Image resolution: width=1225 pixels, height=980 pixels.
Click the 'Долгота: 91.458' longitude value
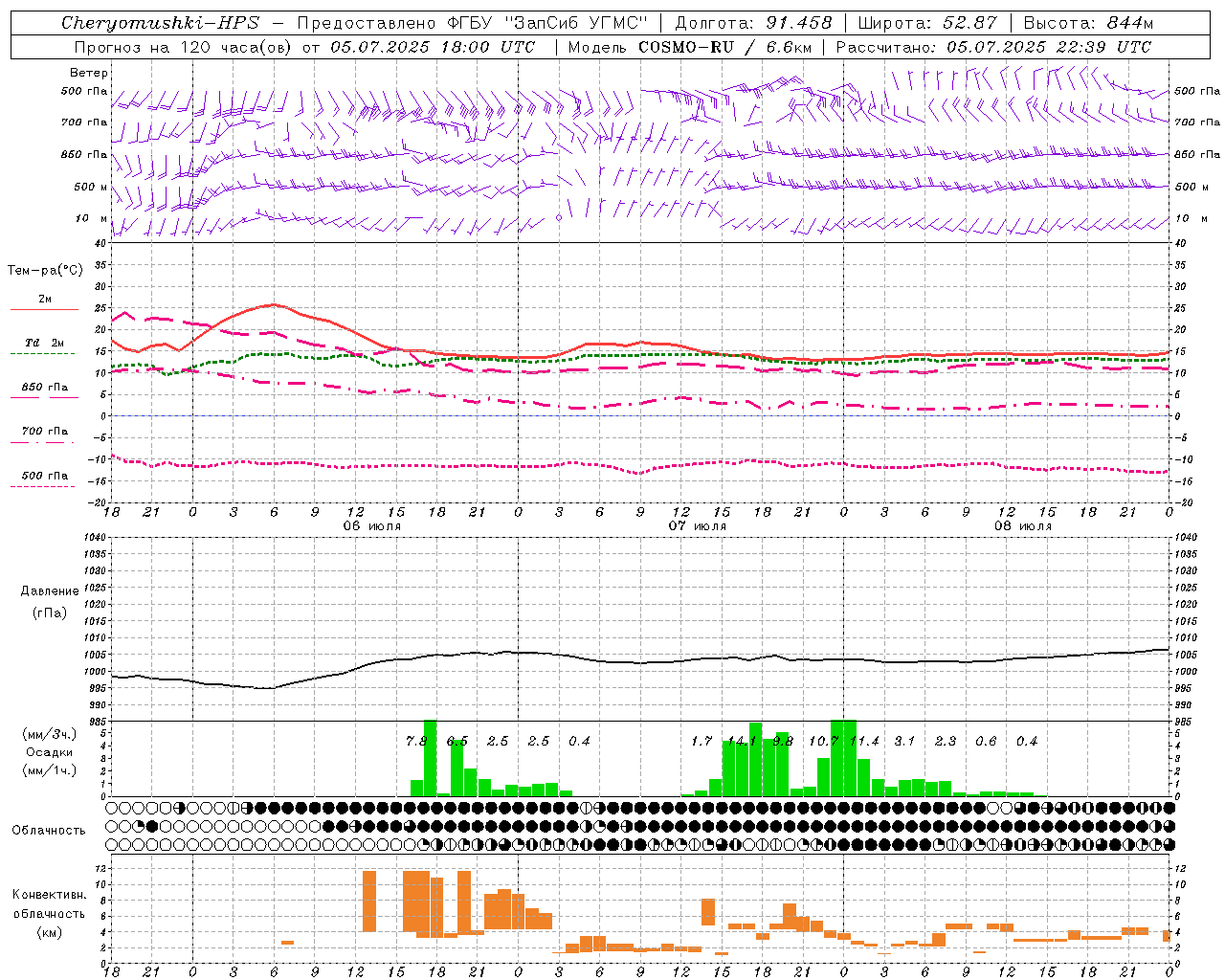tap(753, 23)
